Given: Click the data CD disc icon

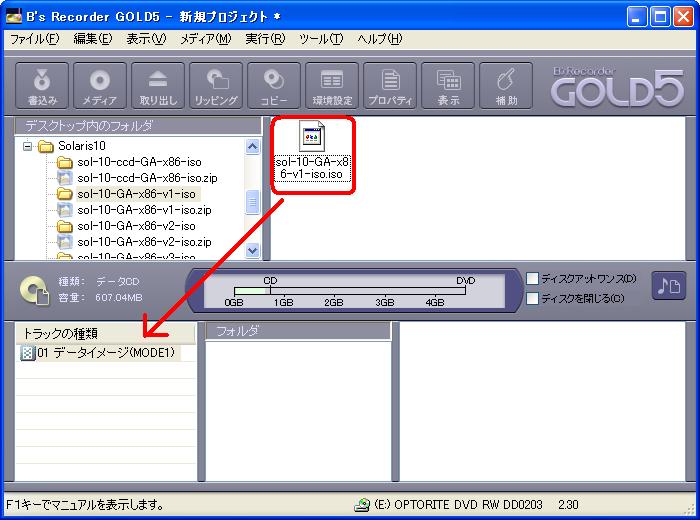Looking at the screenshot, I should [x=34, y=291].
